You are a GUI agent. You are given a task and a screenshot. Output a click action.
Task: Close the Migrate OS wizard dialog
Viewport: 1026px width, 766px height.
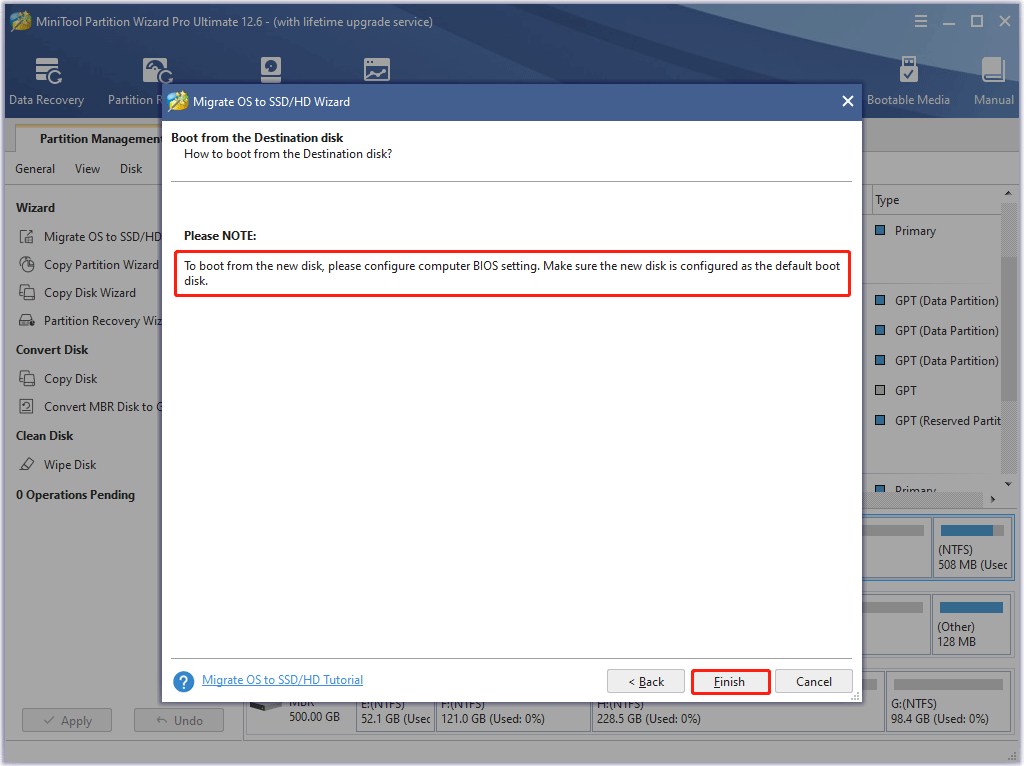pos(847,101)
